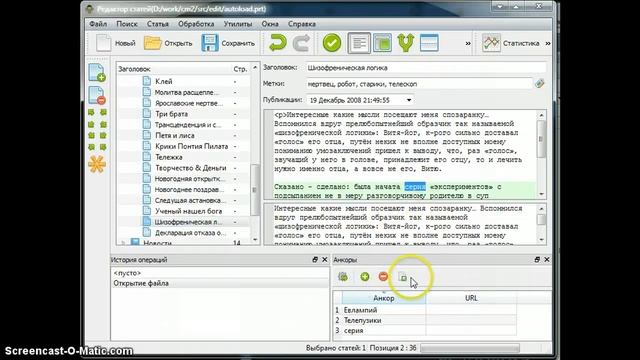Open the Поиск menu
This screenshot has width=640, height=360.
click(127, 24)
